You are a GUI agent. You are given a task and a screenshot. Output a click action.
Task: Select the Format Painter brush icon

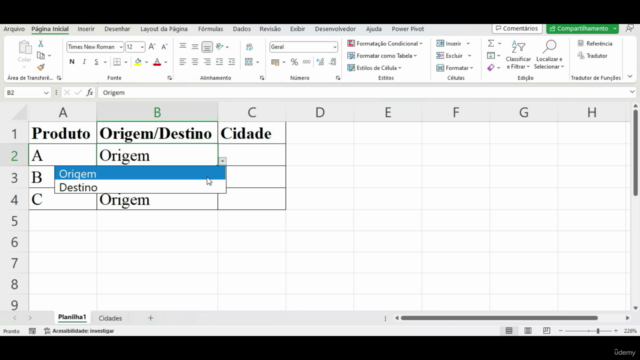click(x=40, y=67)
